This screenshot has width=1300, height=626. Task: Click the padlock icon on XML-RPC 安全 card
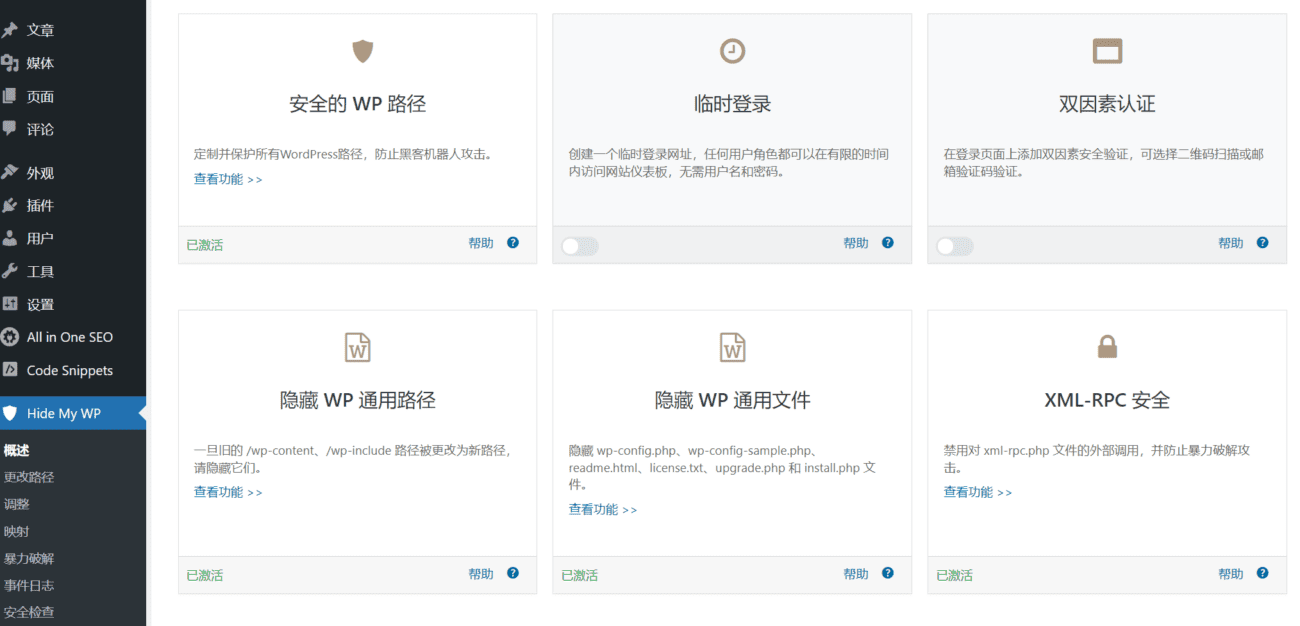[1107, 347]
